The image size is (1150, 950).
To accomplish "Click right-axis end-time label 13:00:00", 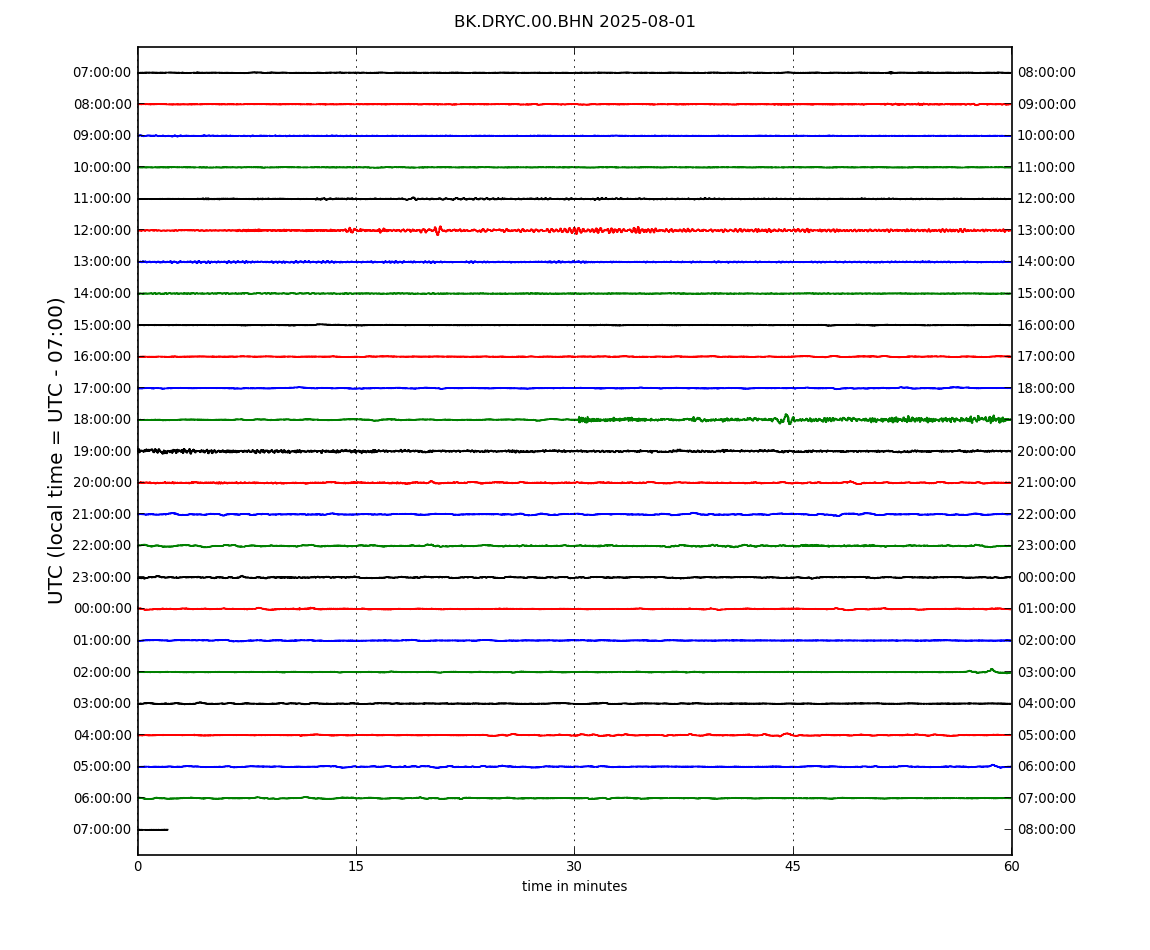I will pos(1047,230).
